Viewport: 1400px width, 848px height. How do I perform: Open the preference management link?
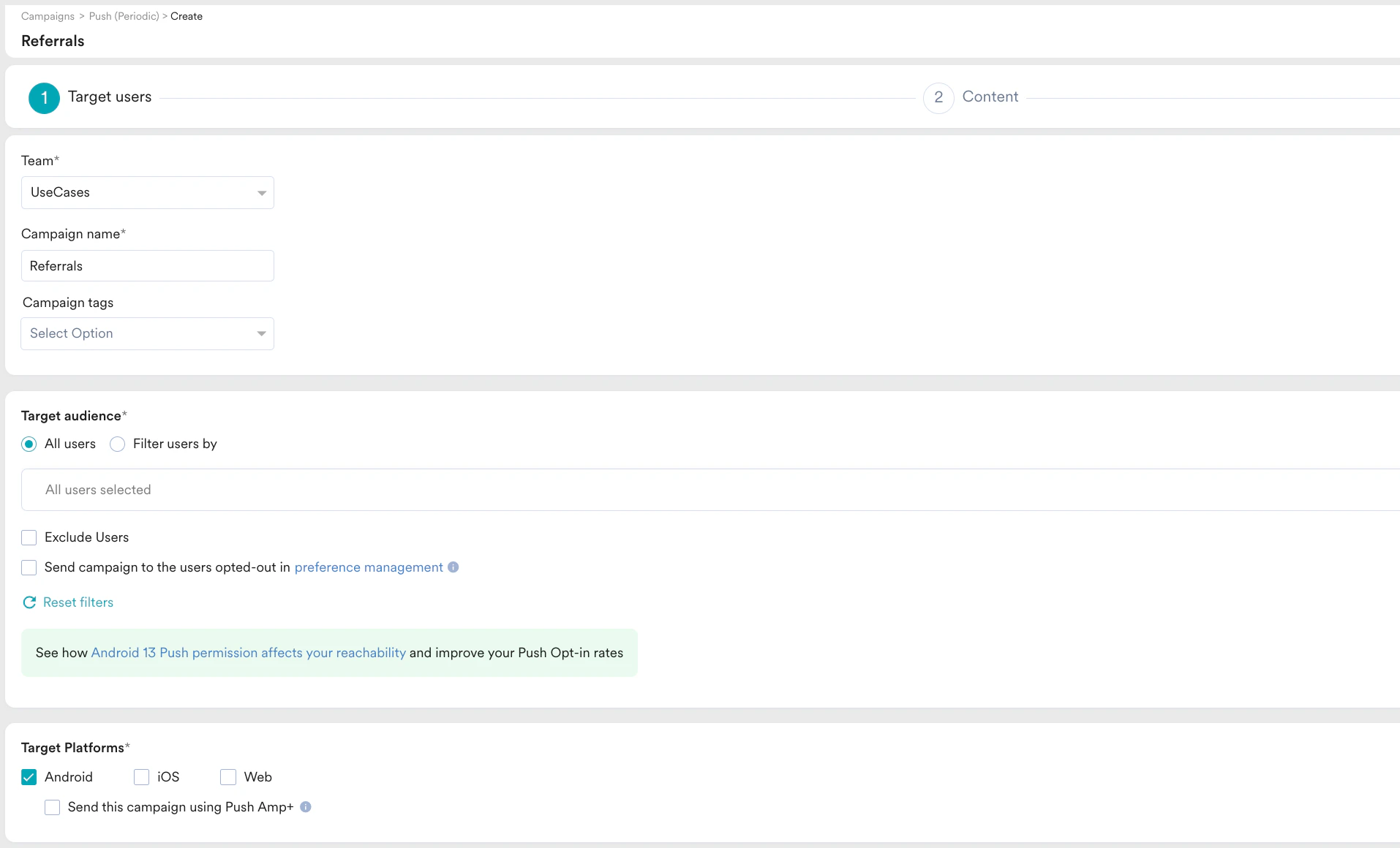tap(368, 567)
